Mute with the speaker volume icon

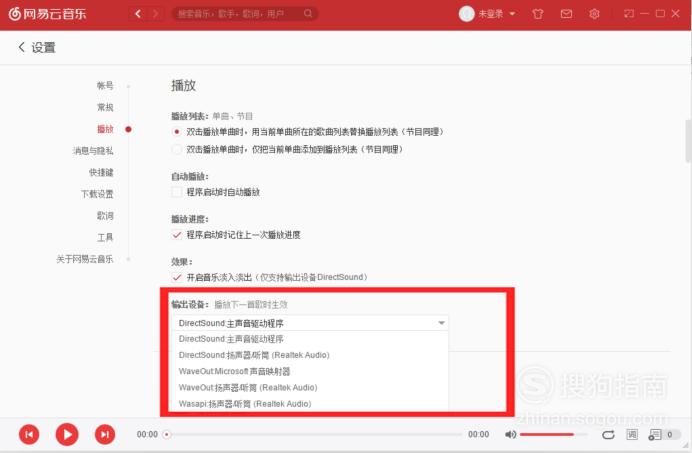[x=510, y=434]
